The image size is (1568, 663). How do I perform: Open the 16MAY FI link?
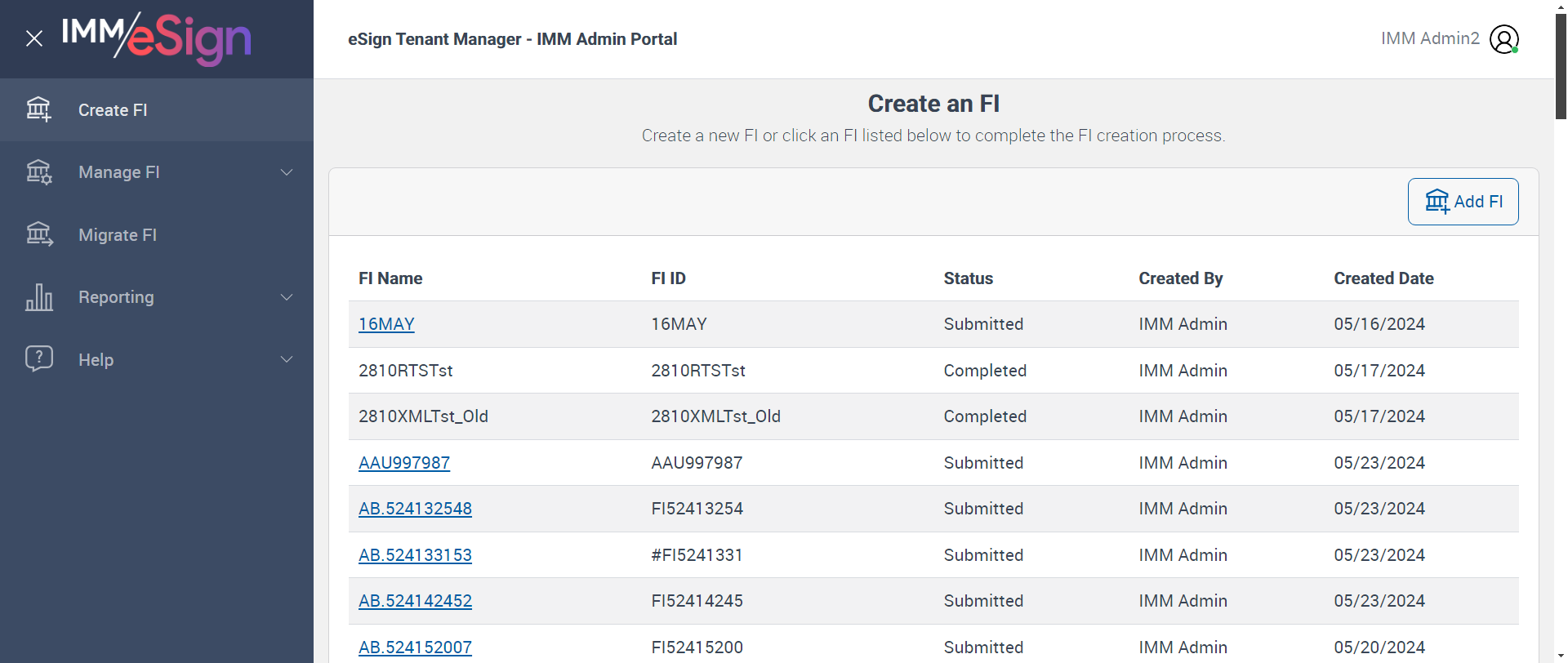pos(386,324)
